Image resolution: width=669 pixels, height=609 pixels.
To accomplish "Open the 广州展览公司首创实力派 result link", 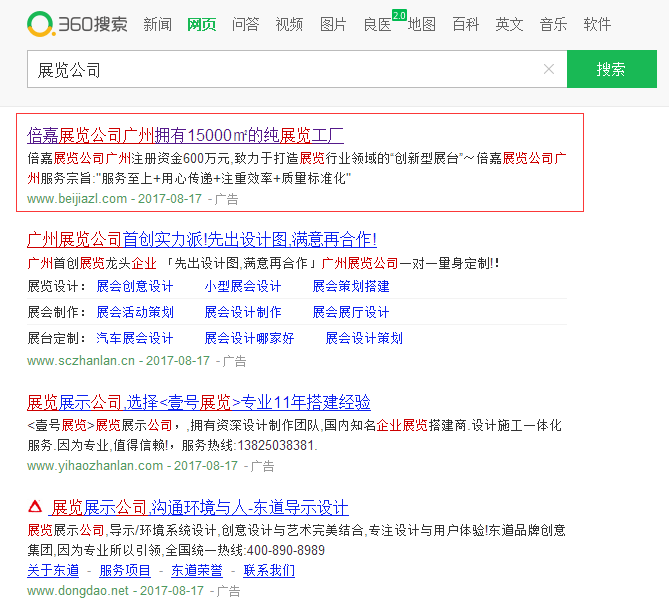I will click(202, 239).
